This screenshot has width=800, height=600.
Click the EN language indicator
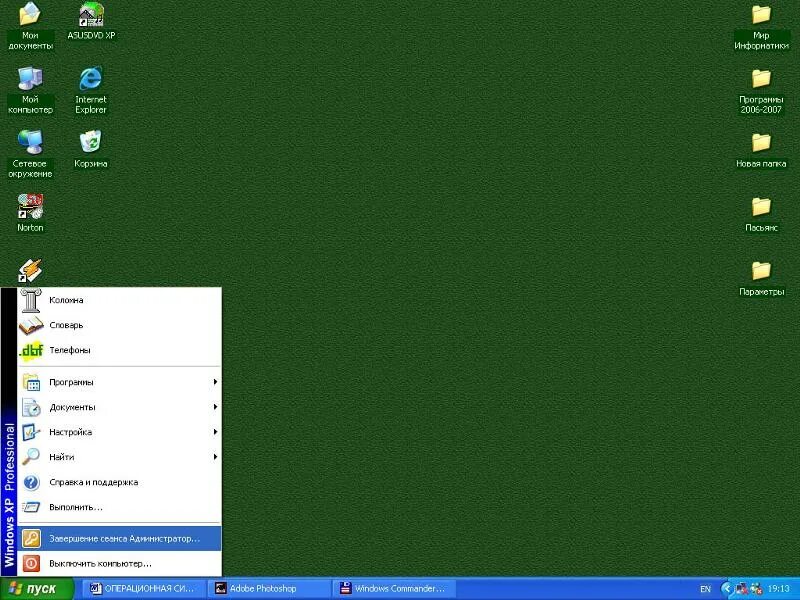[705, 589]
